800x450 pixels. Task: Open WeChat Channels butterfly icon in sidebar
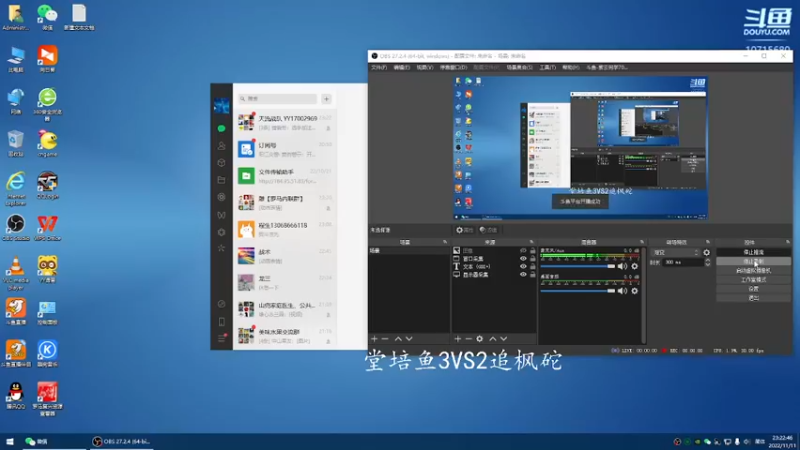pos(221,215)
